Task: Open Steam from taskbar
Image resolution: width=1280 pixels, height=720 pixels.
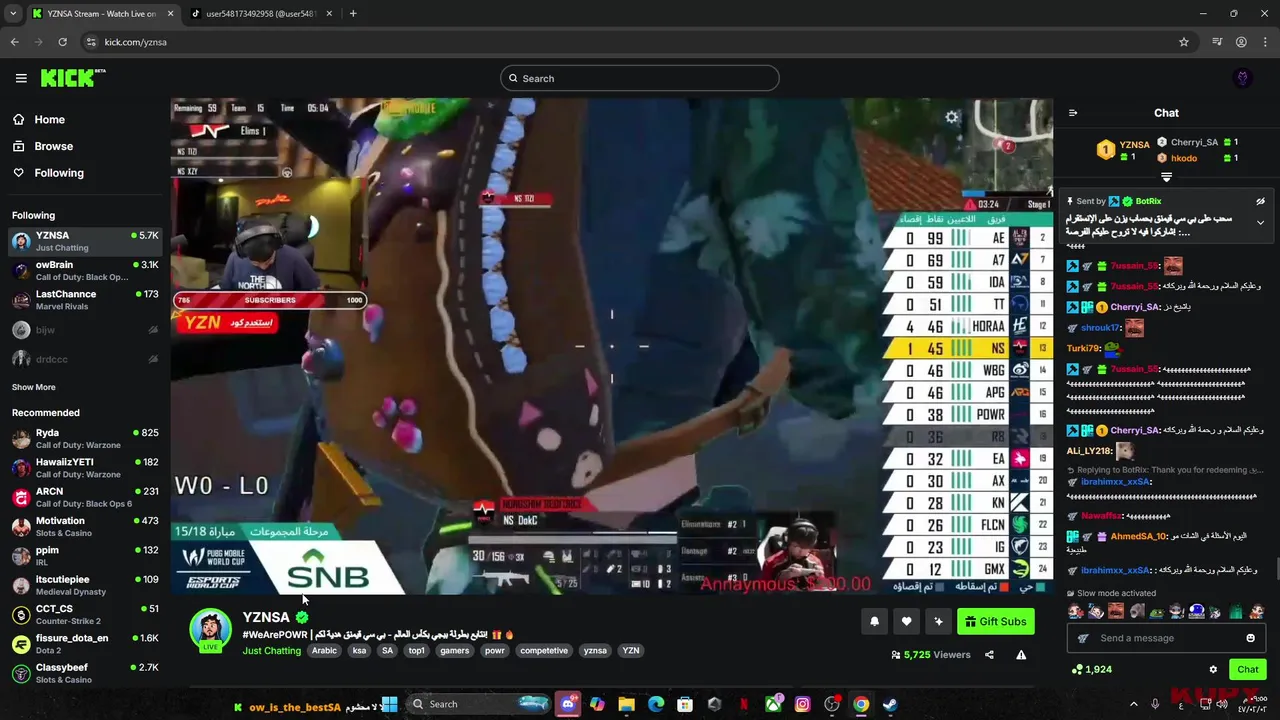Action: click(890, 704)
